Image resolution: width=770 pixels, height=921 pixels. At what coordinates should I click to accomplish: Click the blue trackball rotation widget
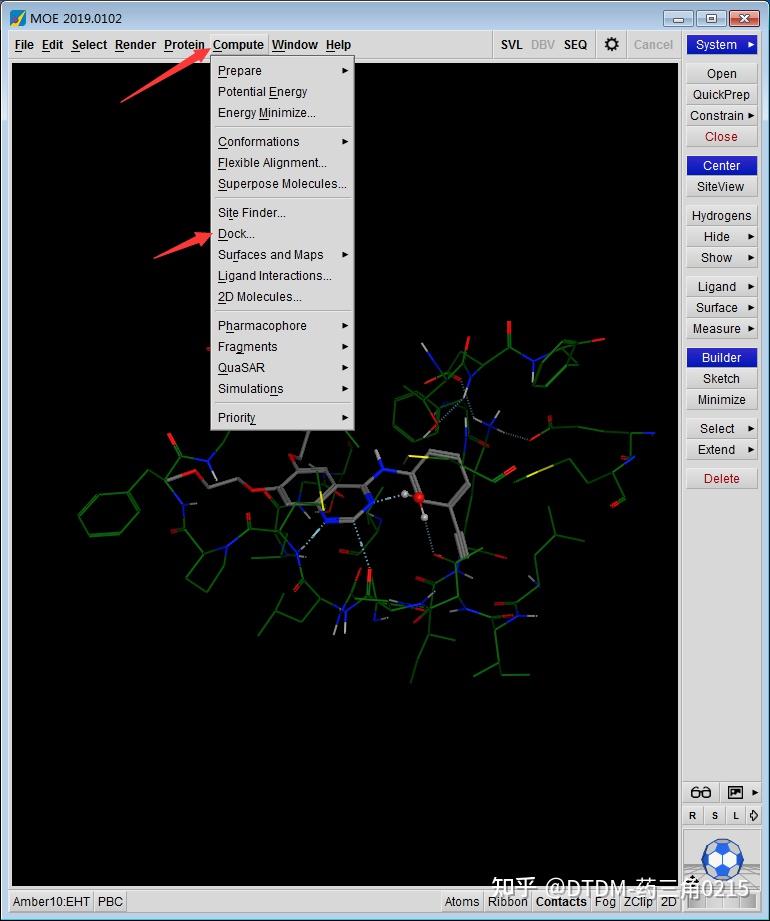(722, 860)
